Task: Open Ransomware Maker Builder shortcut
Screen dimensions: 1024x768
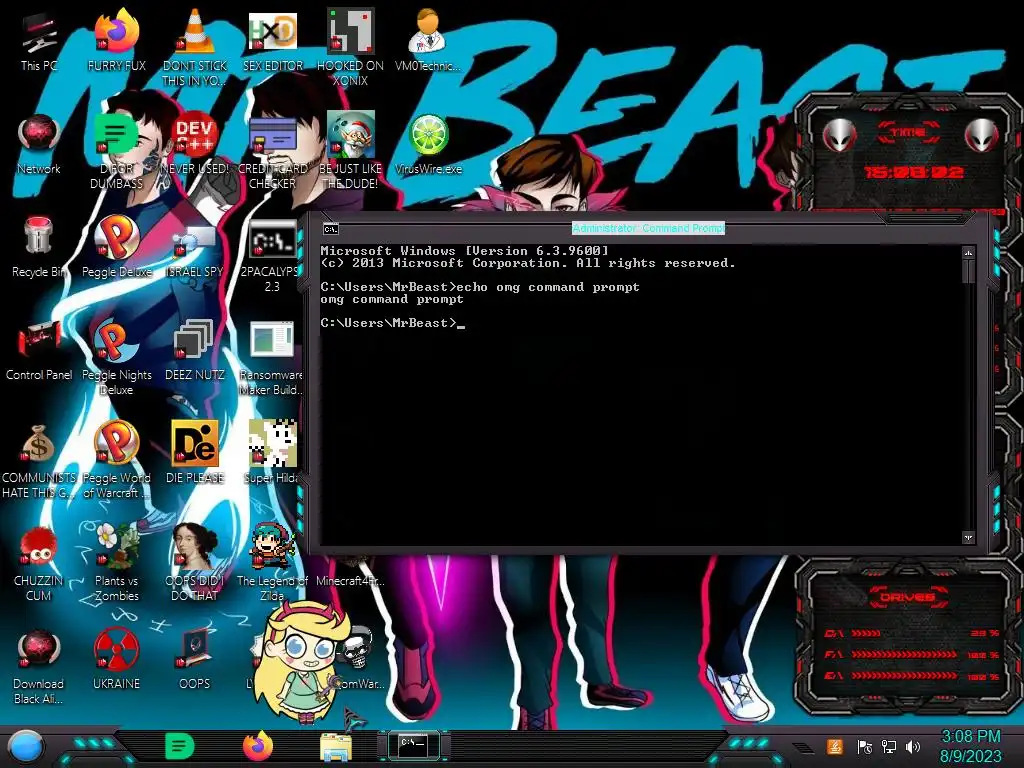Action: tap(272, 357)
